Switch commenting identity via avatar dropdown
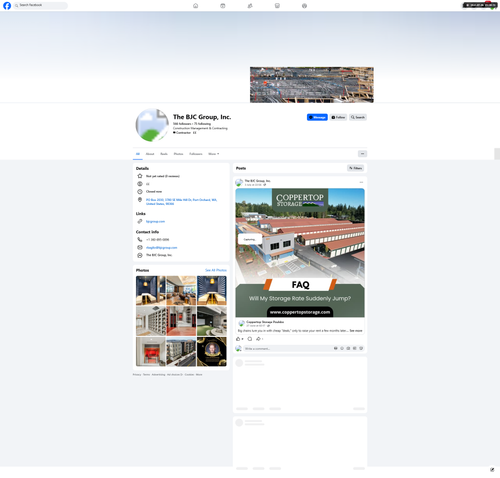This screenshot has height=478, width=500. point(239,349)
